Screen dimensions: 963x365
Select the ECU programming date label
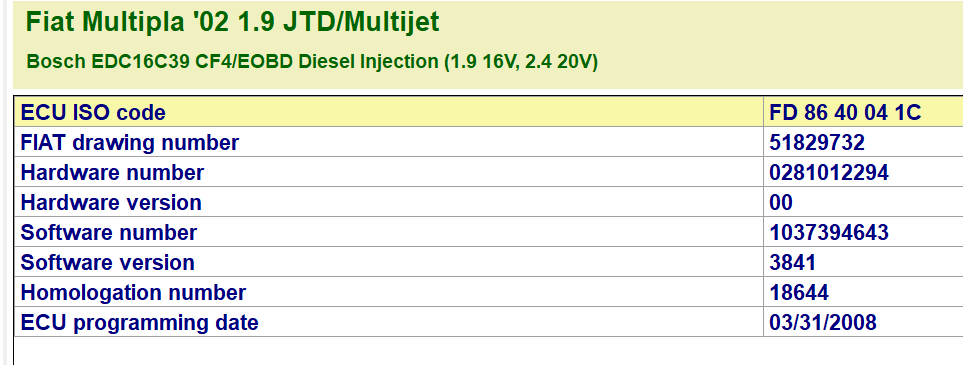point(139,323)
